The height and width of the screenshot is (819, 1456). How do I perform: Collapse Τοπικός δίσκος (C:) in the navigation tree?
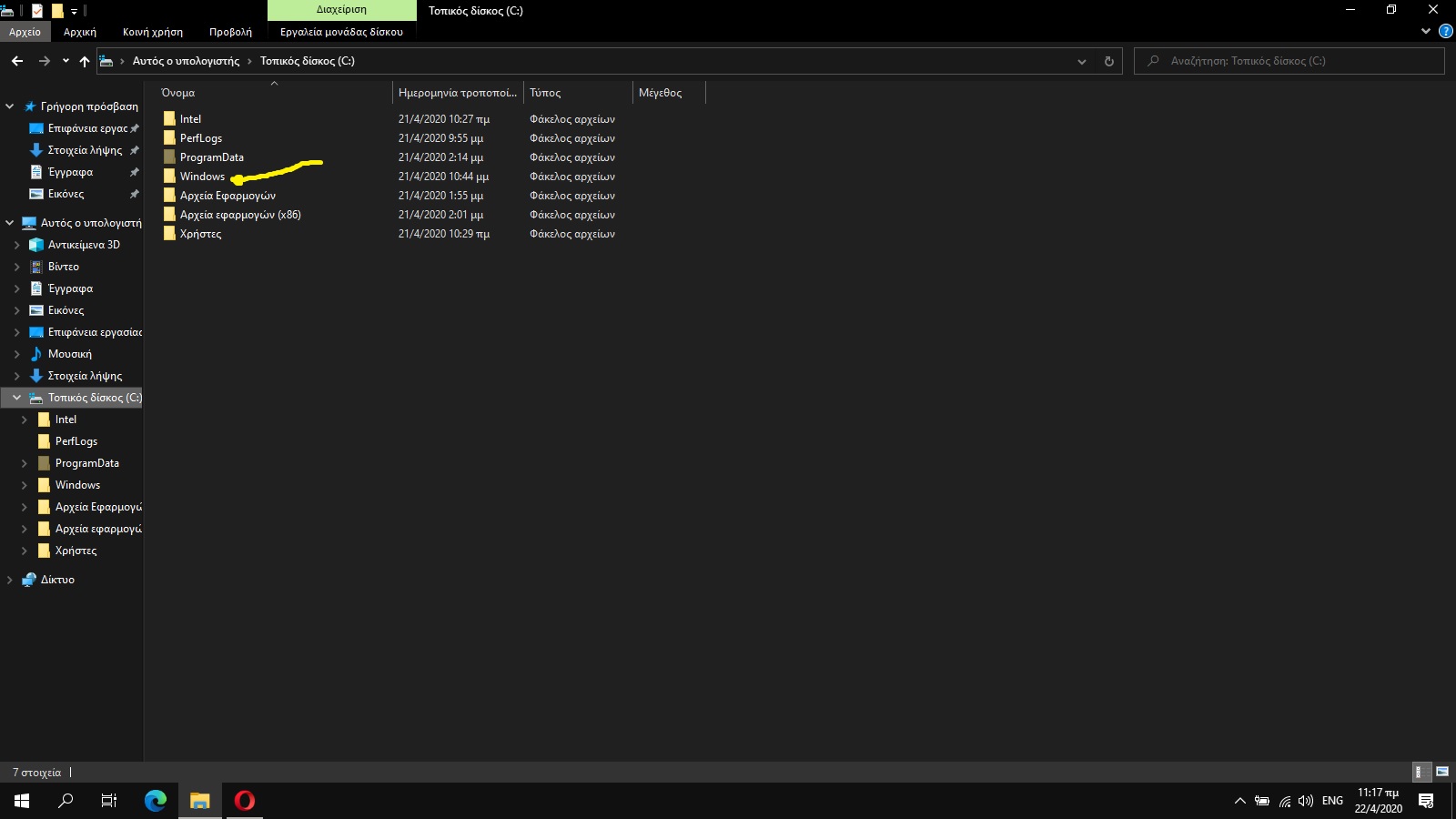(17, 398)
